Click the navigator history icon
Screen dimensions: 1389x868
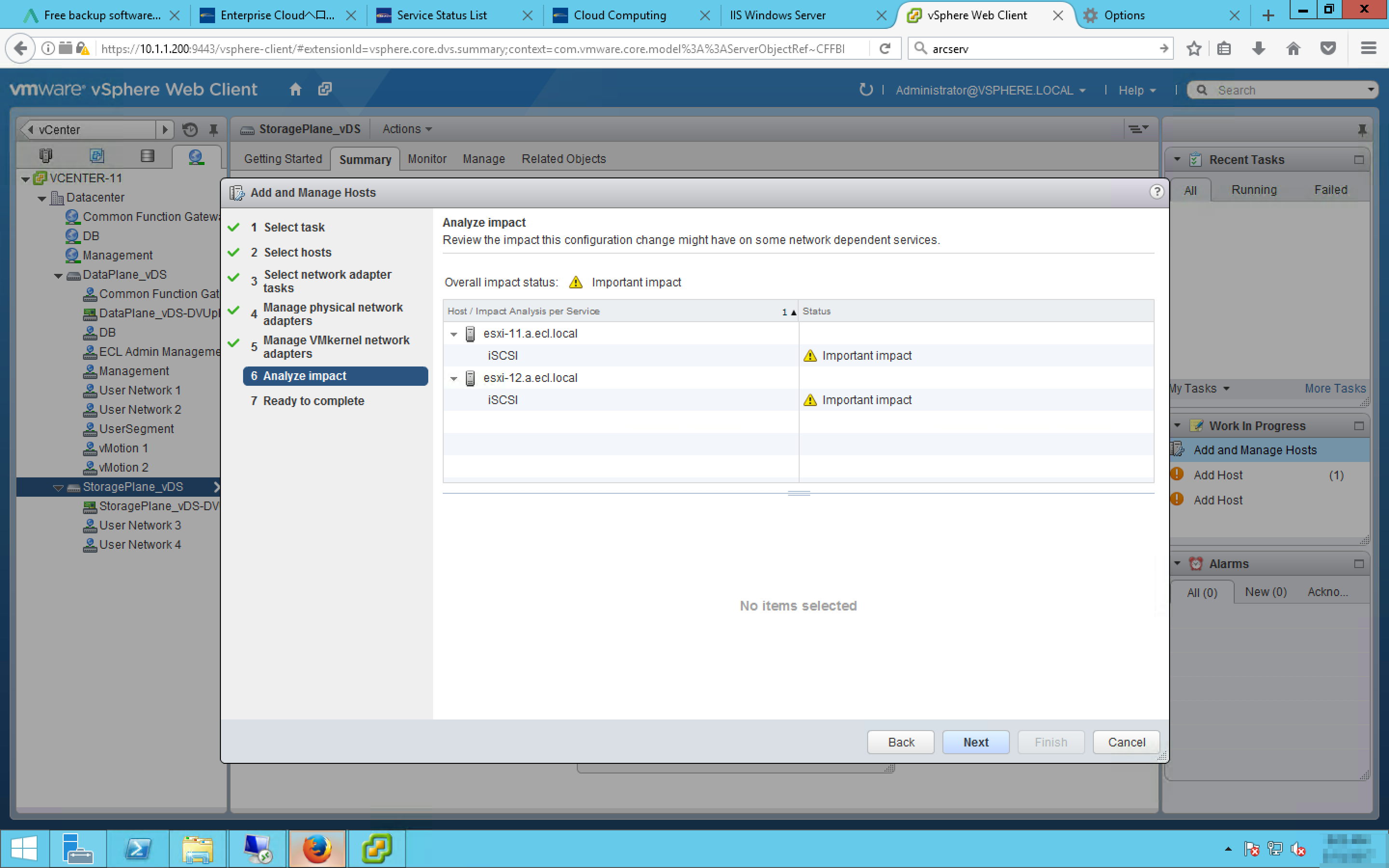(x=190, y=130)
